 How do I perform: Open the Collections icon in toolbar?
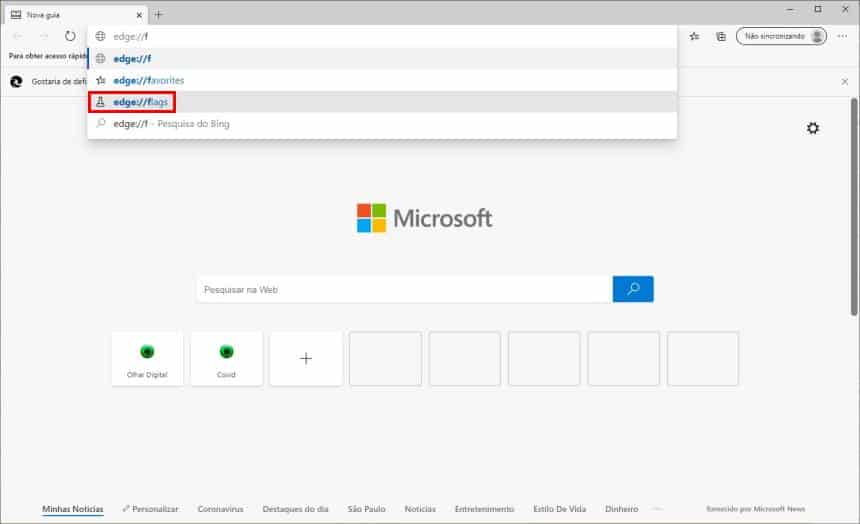721,36
